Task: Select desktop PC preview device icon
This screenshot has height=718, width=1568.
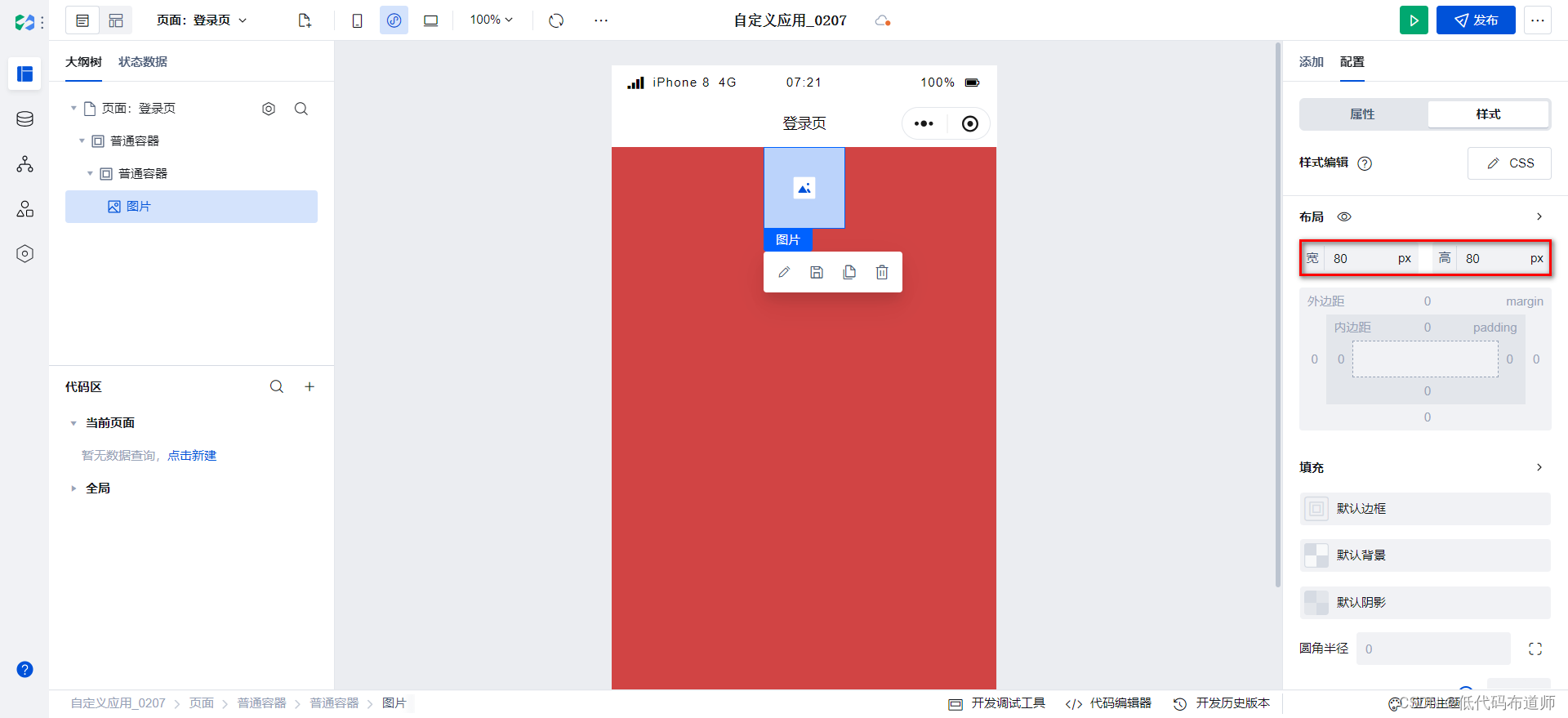Action: point(430,20)
